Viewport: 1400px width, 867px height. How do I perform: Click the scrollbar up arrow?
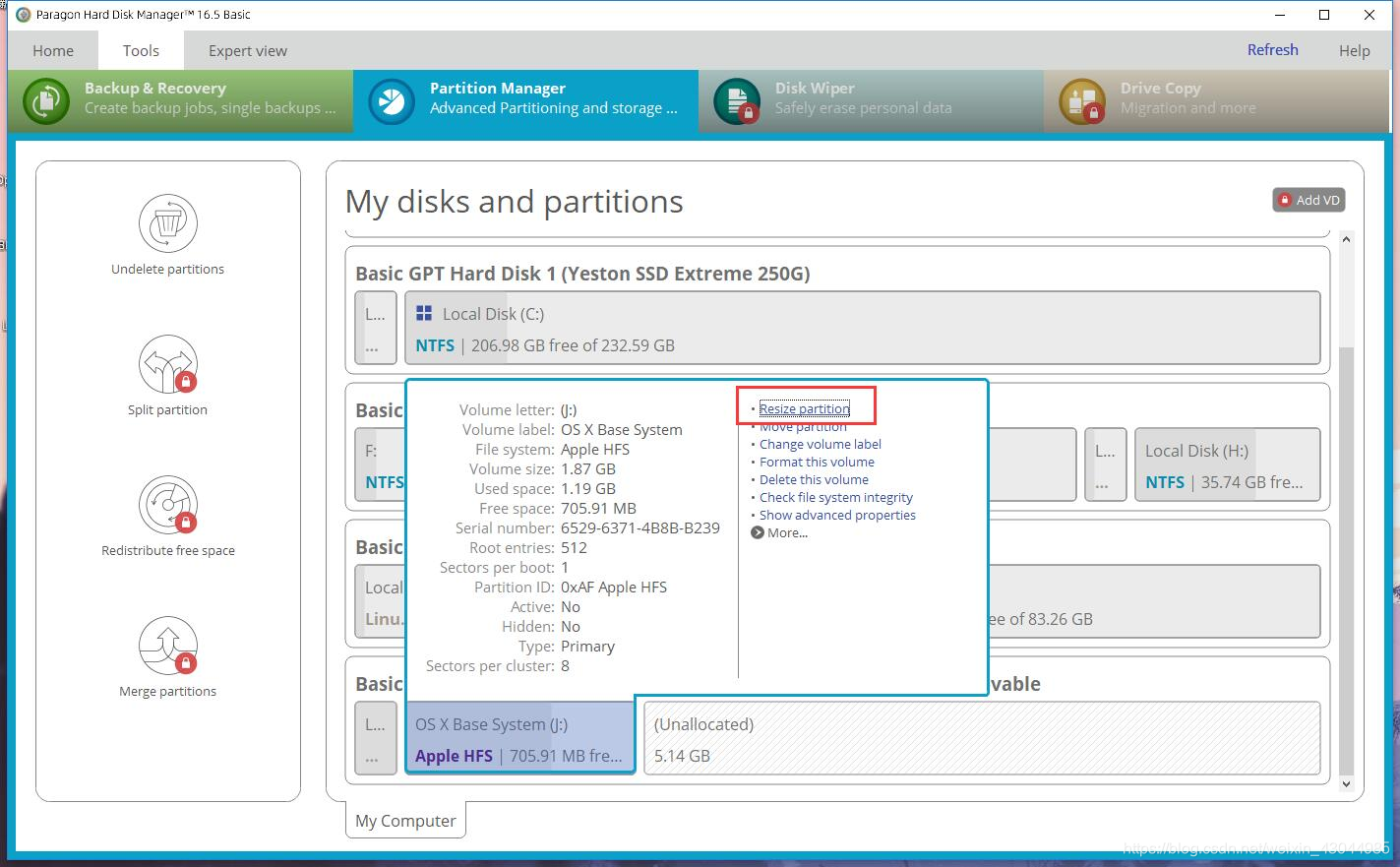[x=1346, y=239]
